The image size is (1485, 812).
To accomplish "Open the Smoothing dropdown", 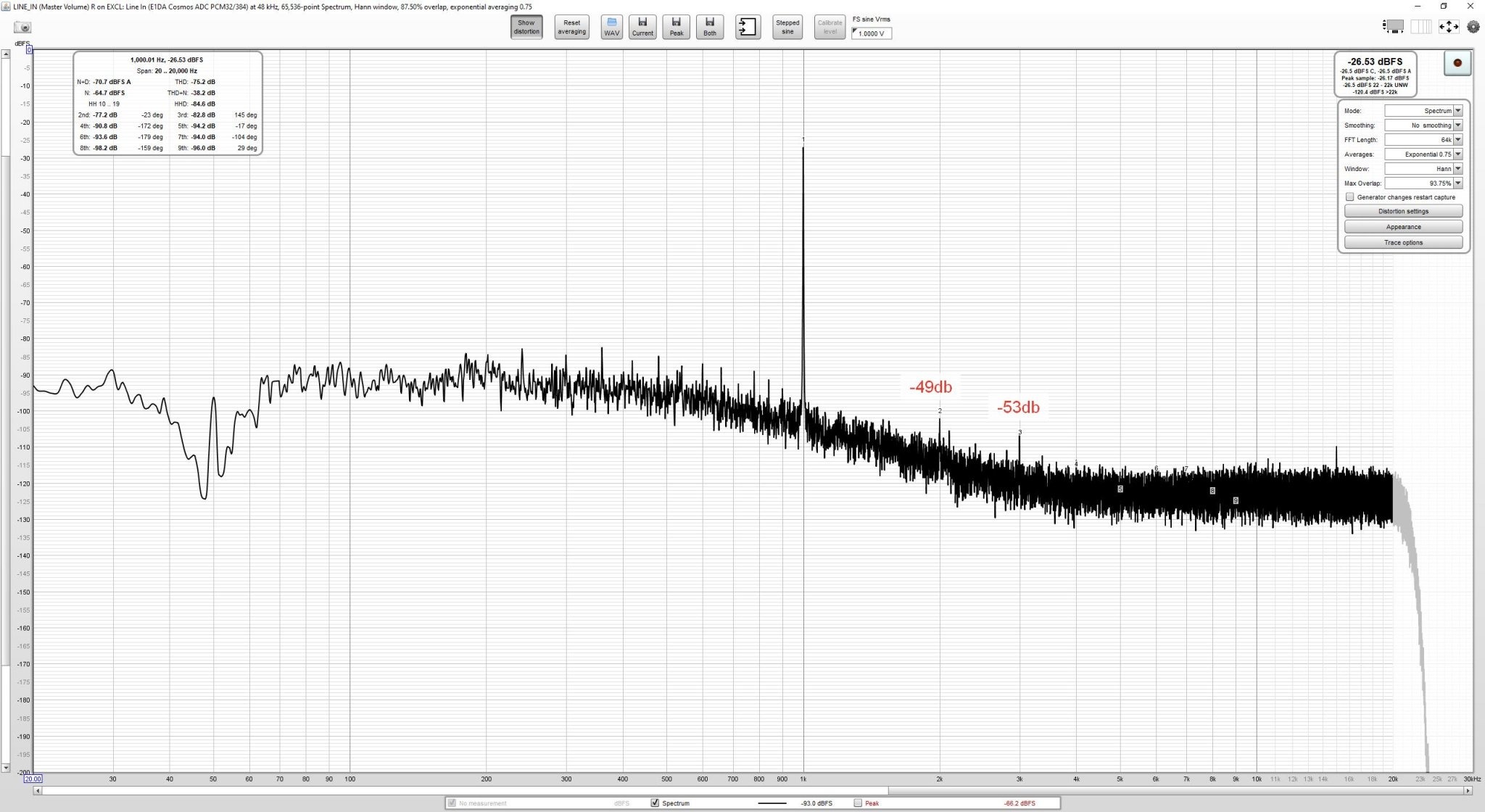I will 1423,125.
